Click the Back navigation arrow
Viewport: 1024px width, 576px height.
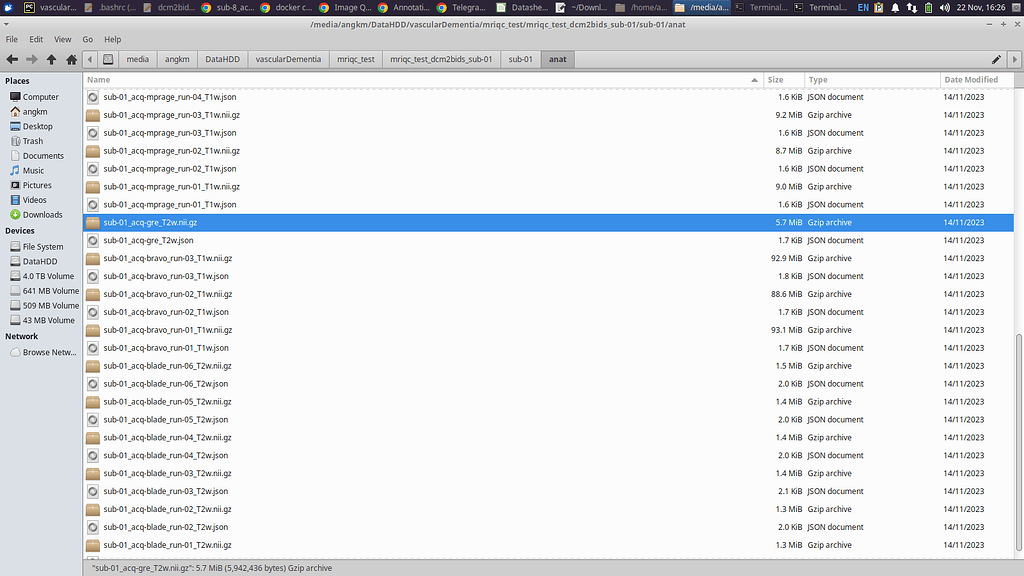(x=11, y=59)
